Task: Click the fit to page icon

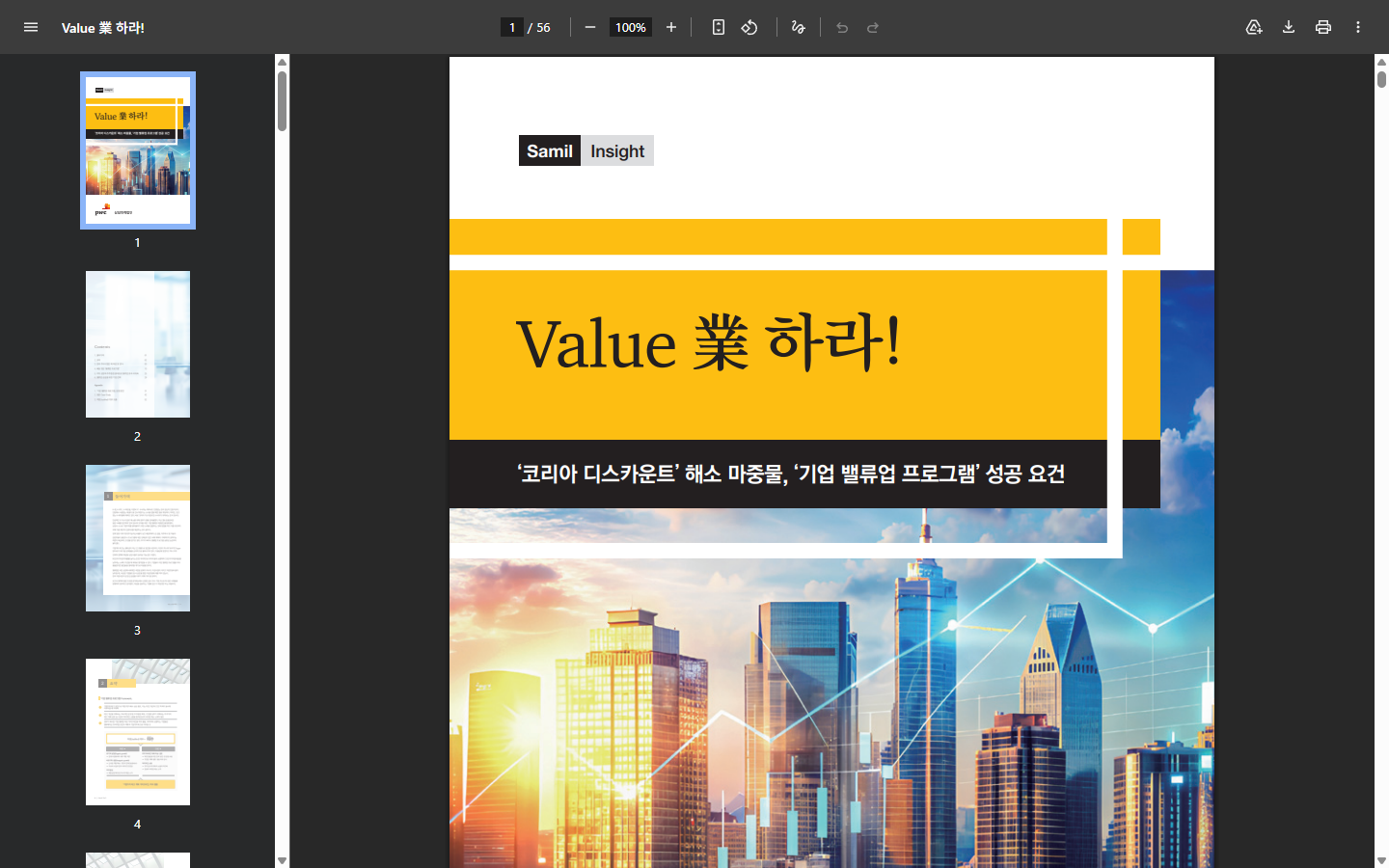Action: pyautogui.click(x=719, y=27)
